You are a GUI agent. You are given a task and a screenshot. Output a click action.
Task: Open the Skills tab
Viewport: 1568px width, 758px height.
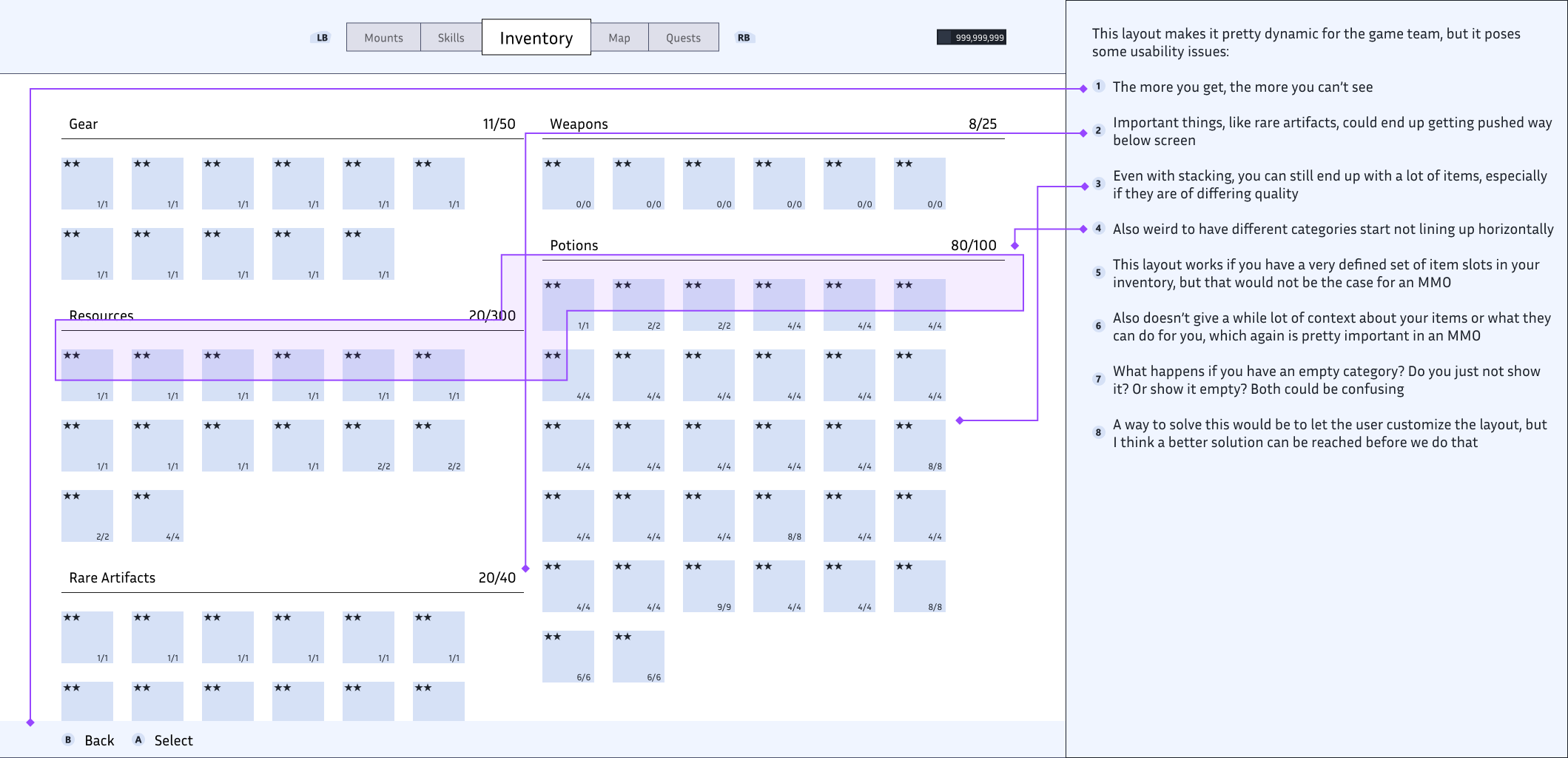tap(451, 38)
